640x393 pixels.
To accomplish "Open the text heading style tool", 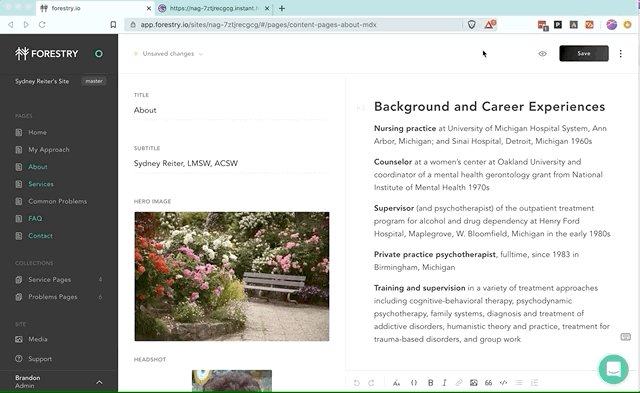I will [396, 383].
